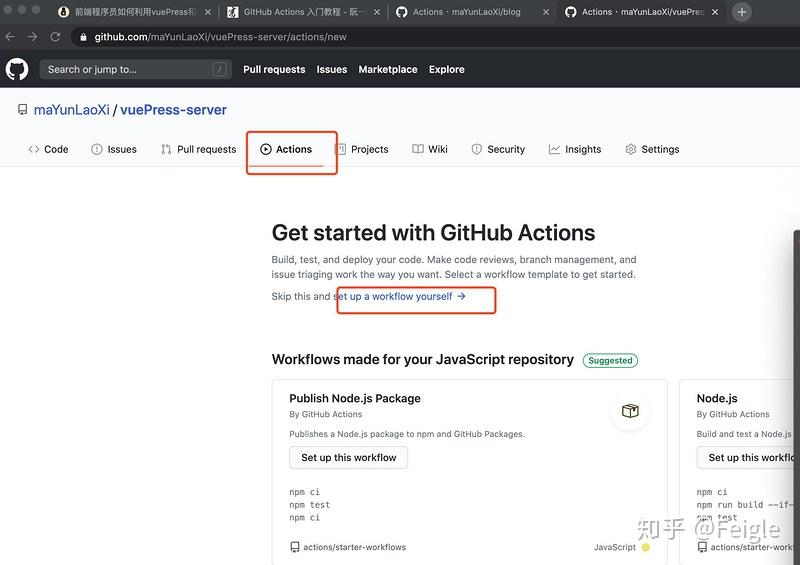Click 'Set up this workflow' for Publish Node.js
Screen dimensions: 800x565
click(349, 457)
